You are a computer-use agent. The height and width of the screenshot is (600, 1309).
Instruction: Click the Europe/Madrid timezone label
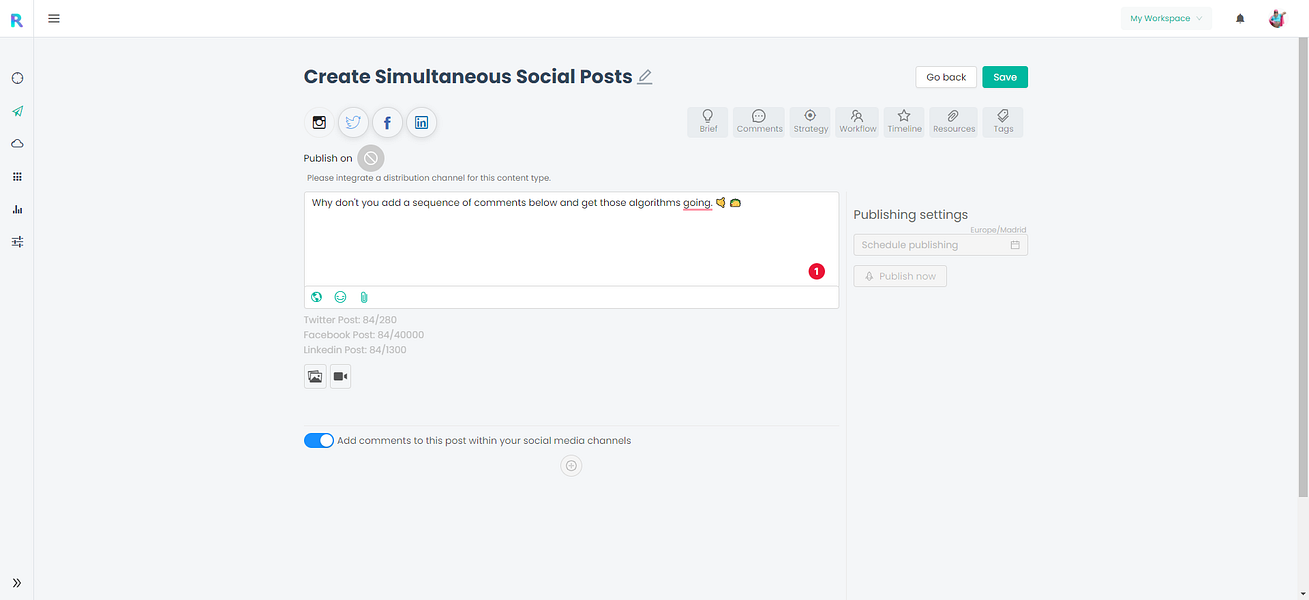pos(998,230)
